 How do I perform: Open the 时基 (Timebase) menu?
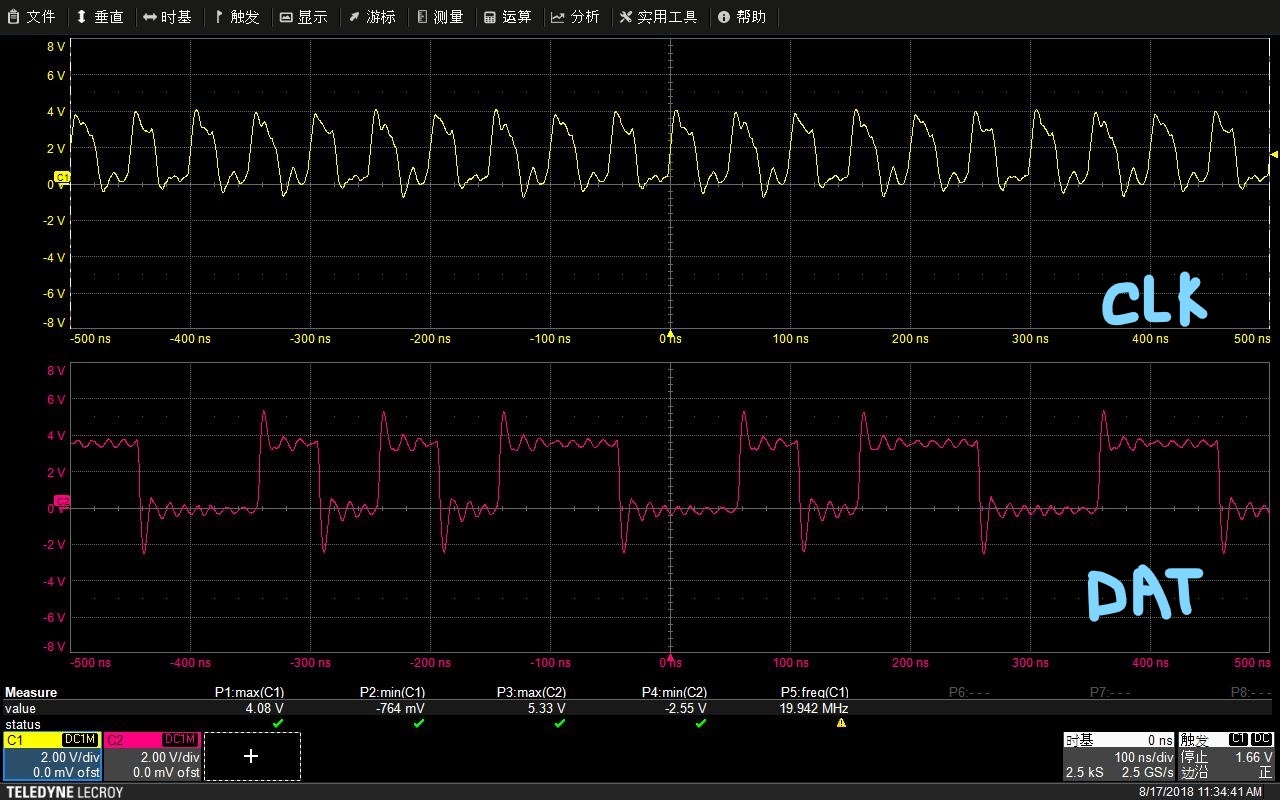pos(167,17)
